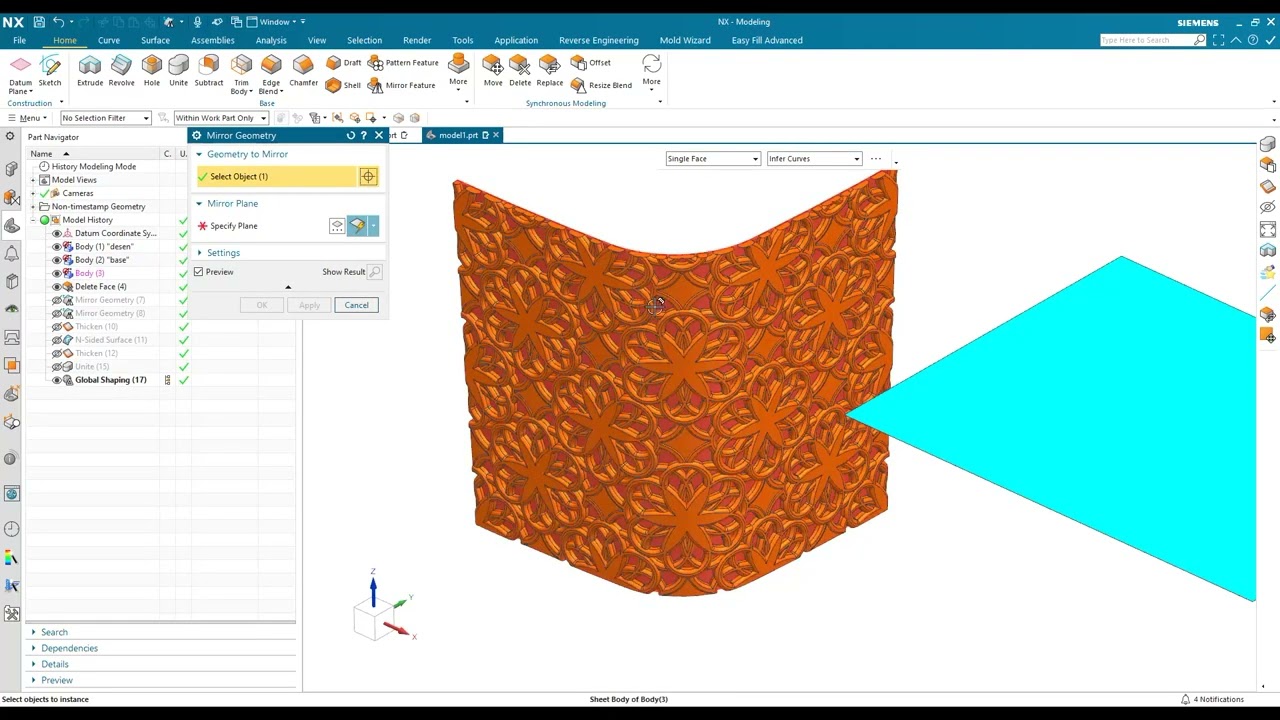Screen dimensions: 1280x720
Task: Select Delete Face synchronous tool
Action: 520,71
